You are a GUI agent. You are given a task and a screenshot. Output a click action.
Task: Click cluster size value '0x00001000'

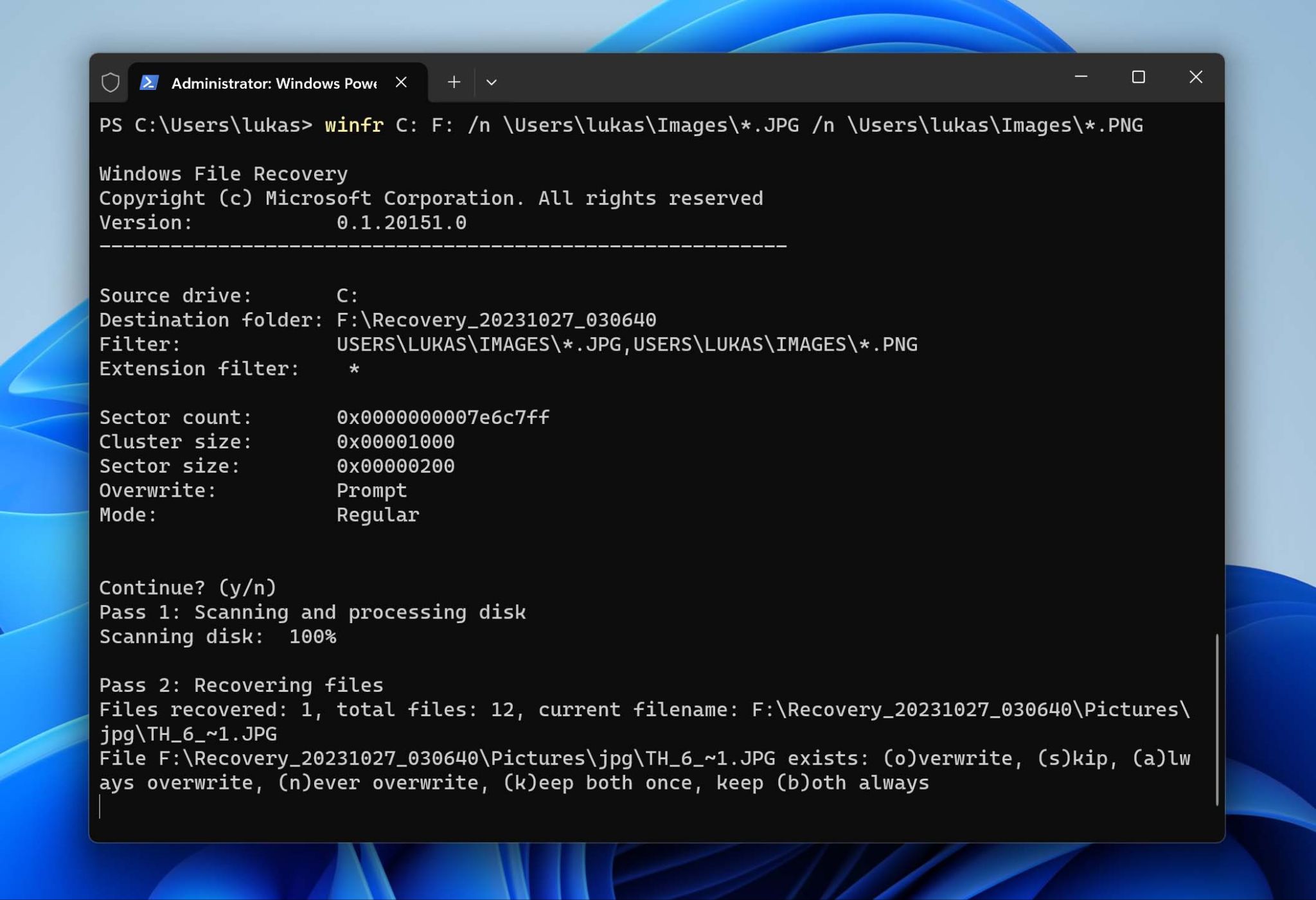click(395, 442)
